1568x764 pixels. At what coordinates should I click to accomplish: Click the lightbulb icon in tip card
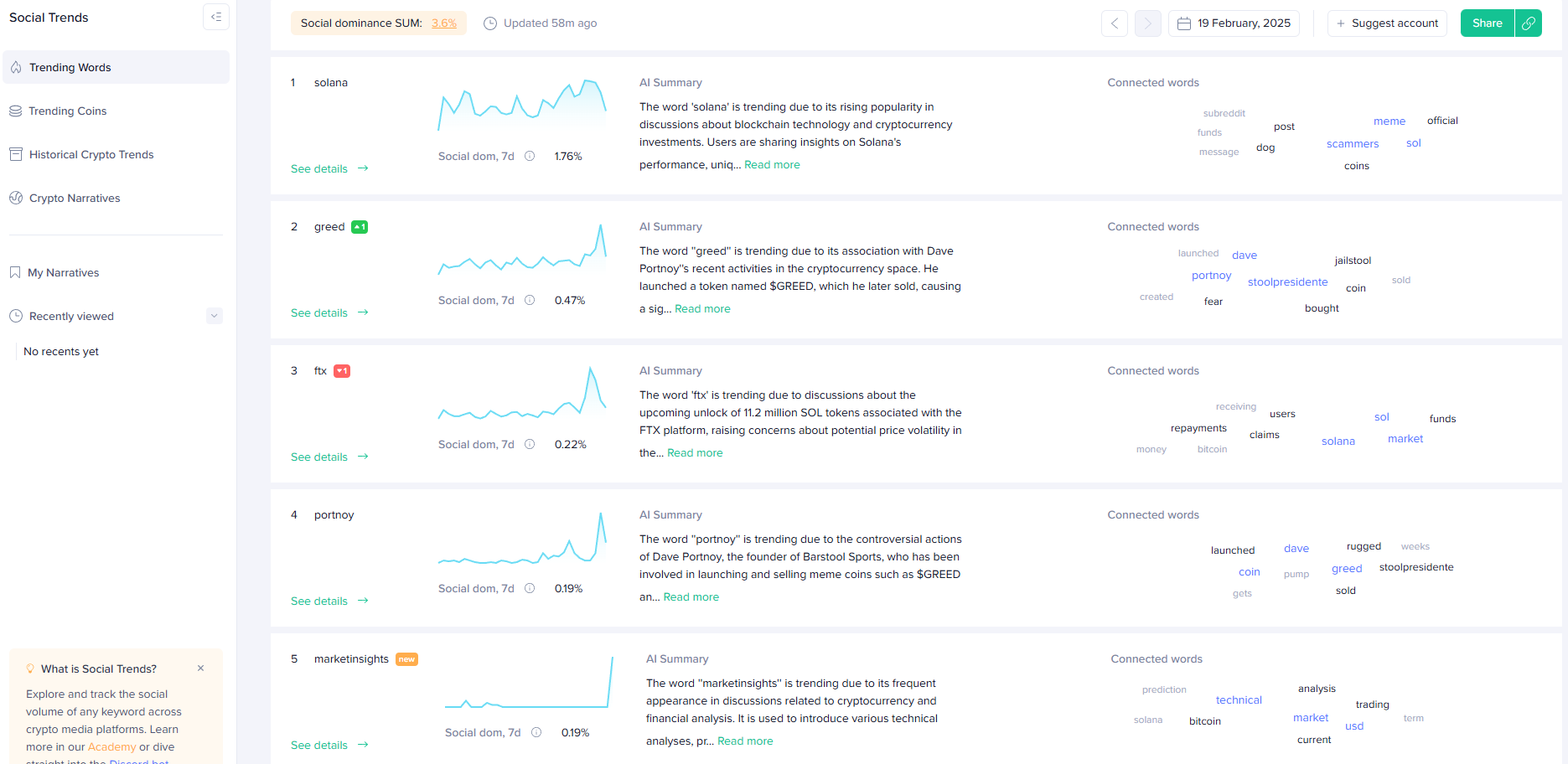(x=30, y=668)
